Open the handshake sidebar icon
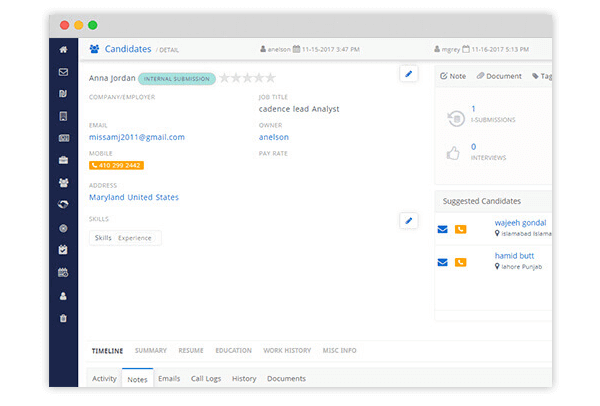This screenshot has height=406, width=600. click(64, 204)
